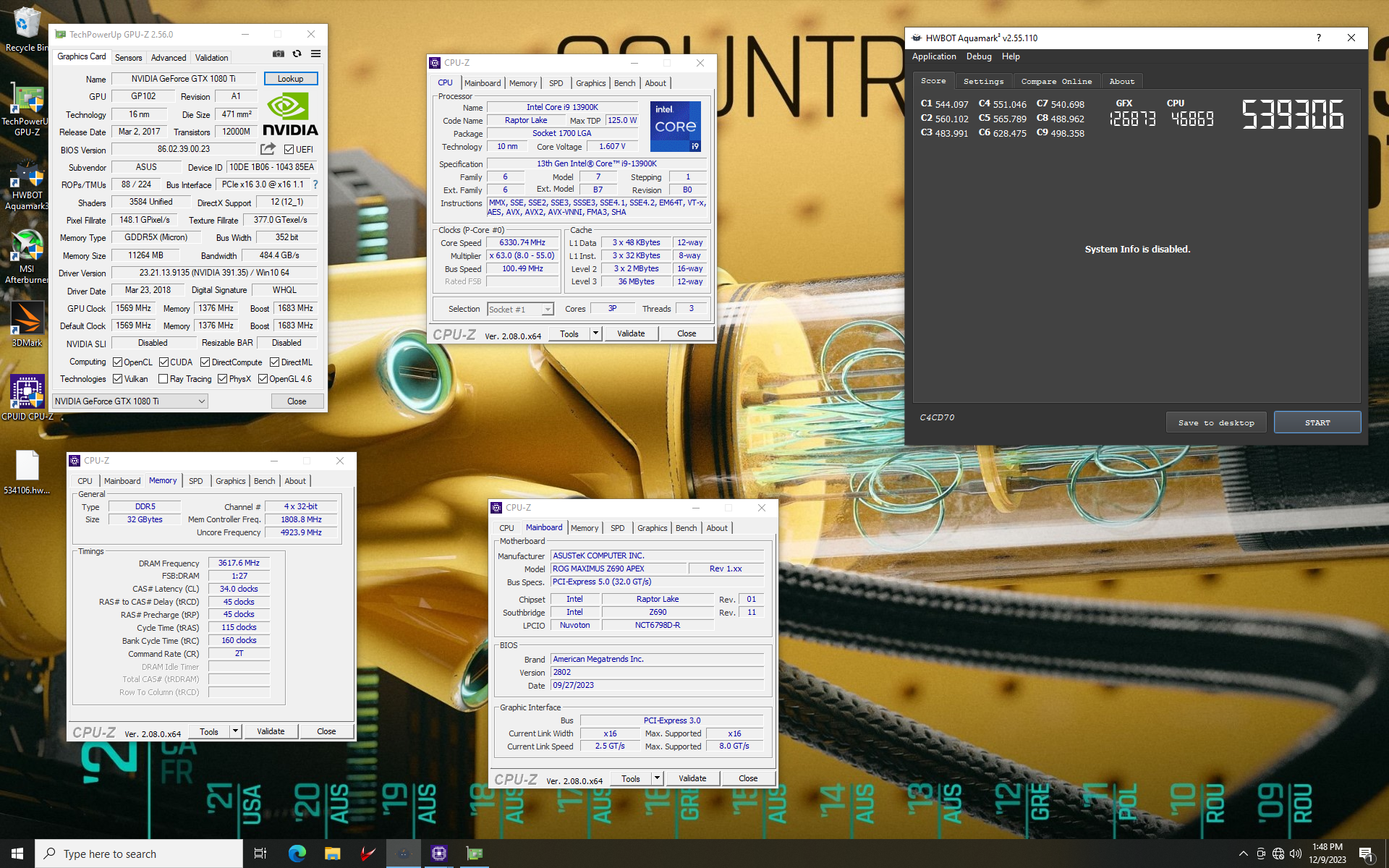Open the Debug menu in Aquamark
The width and height of the screenshot is (1389, 868).
point(979,56)
